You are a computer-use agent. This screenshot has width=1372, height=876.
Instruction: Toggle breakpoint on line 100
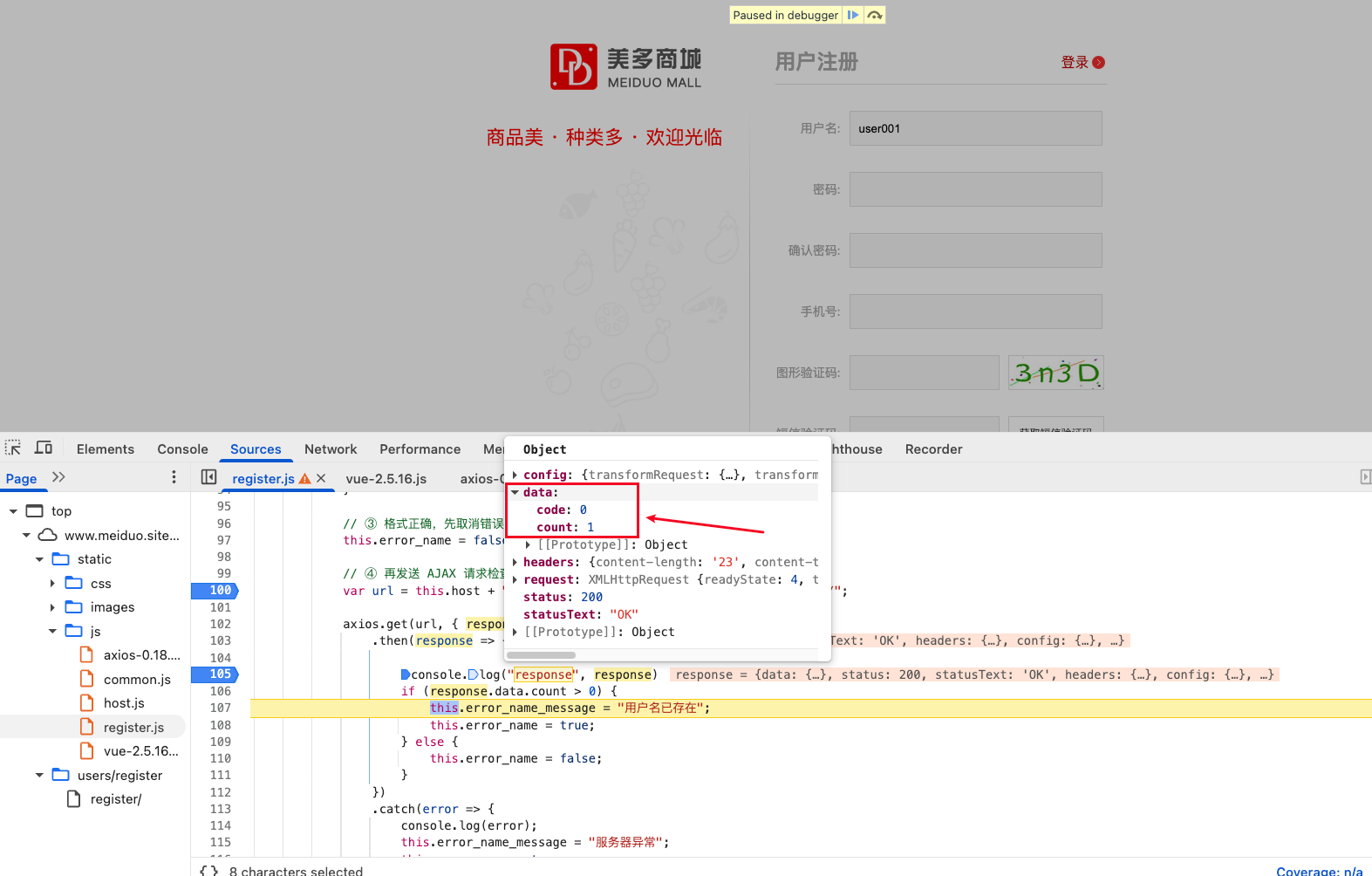(x=220, y=591)
